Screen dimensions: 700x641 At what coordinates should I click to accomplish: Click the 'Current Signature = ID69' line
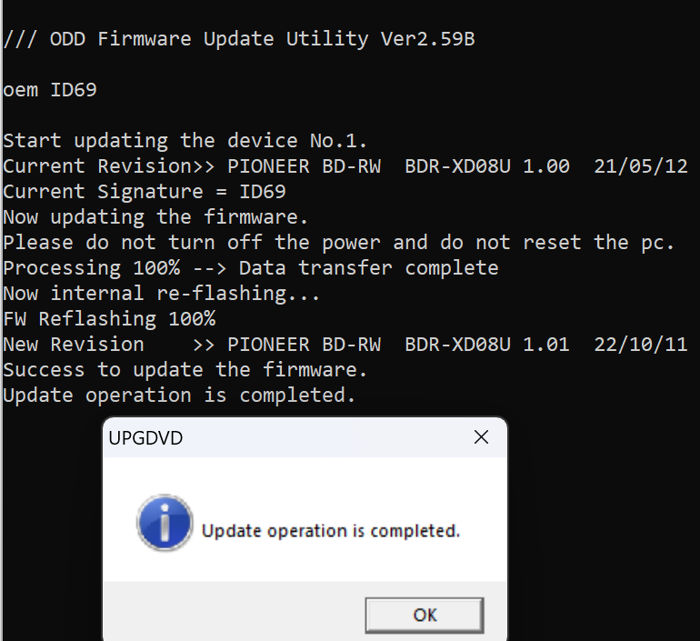click(144, 192)
